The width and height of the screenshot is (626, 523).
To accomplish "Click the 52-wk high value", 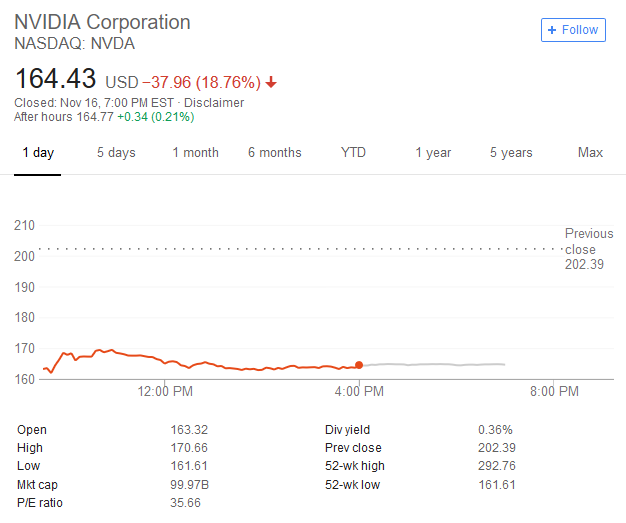I will (x=498, y=466).
